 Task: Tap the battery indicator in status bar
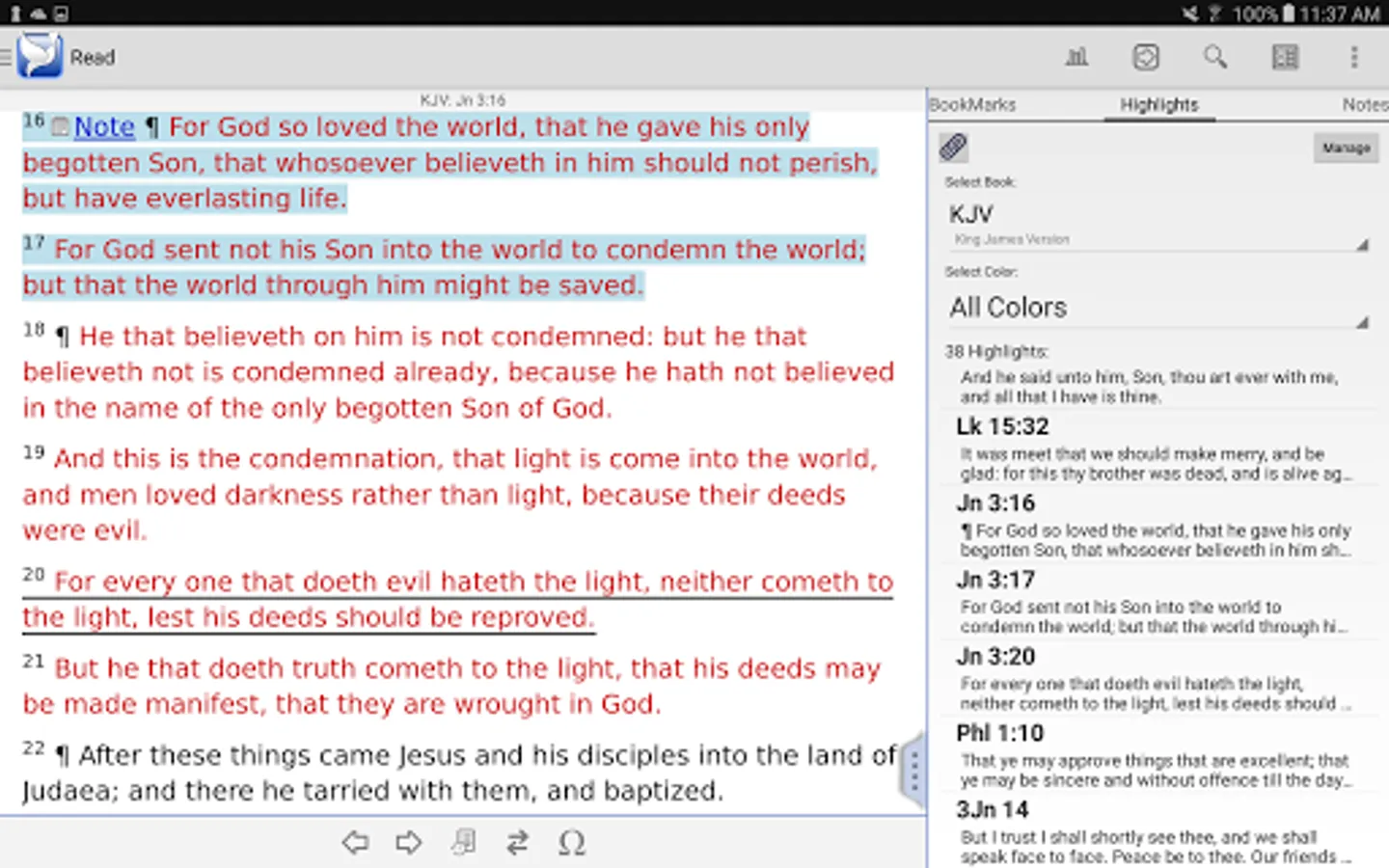(1289, 14)
